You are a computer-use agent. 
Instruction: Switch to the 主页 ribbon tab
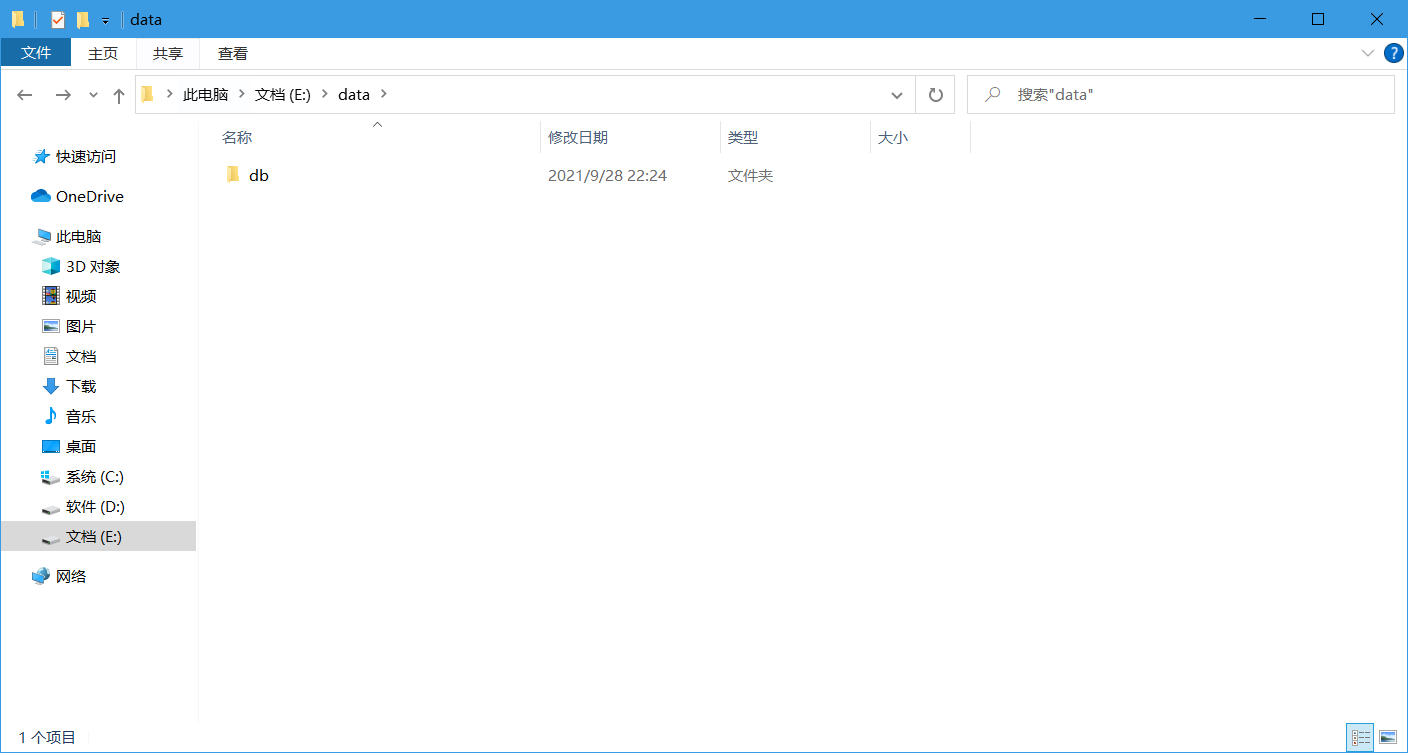(x=103, y=53)
